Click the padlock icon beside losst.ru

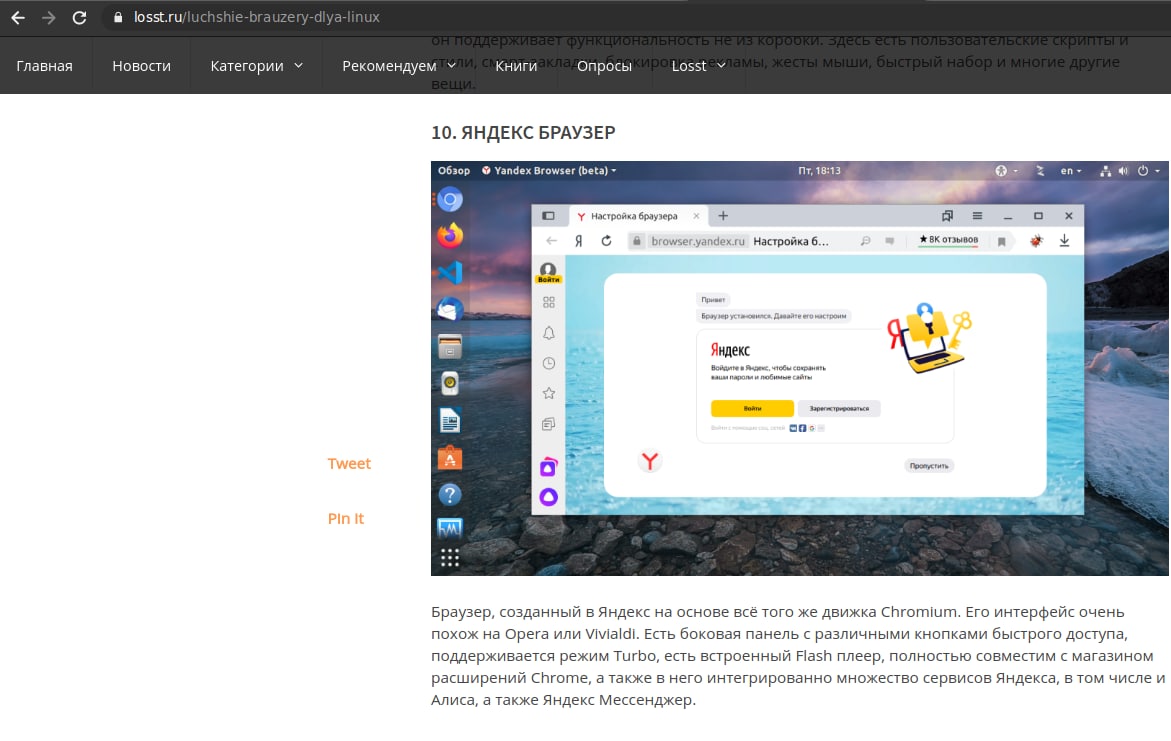pos(117,17)
